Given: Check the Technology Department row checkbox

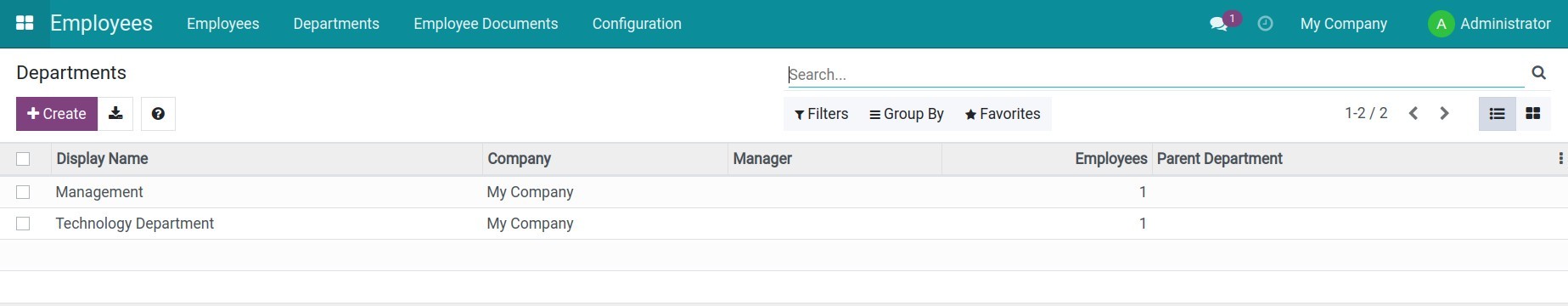Looking at the screenshot, I should coord(23,224).
